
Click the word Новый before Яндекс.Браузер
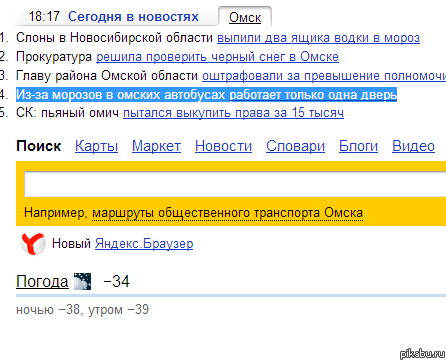tap(71, 244)
